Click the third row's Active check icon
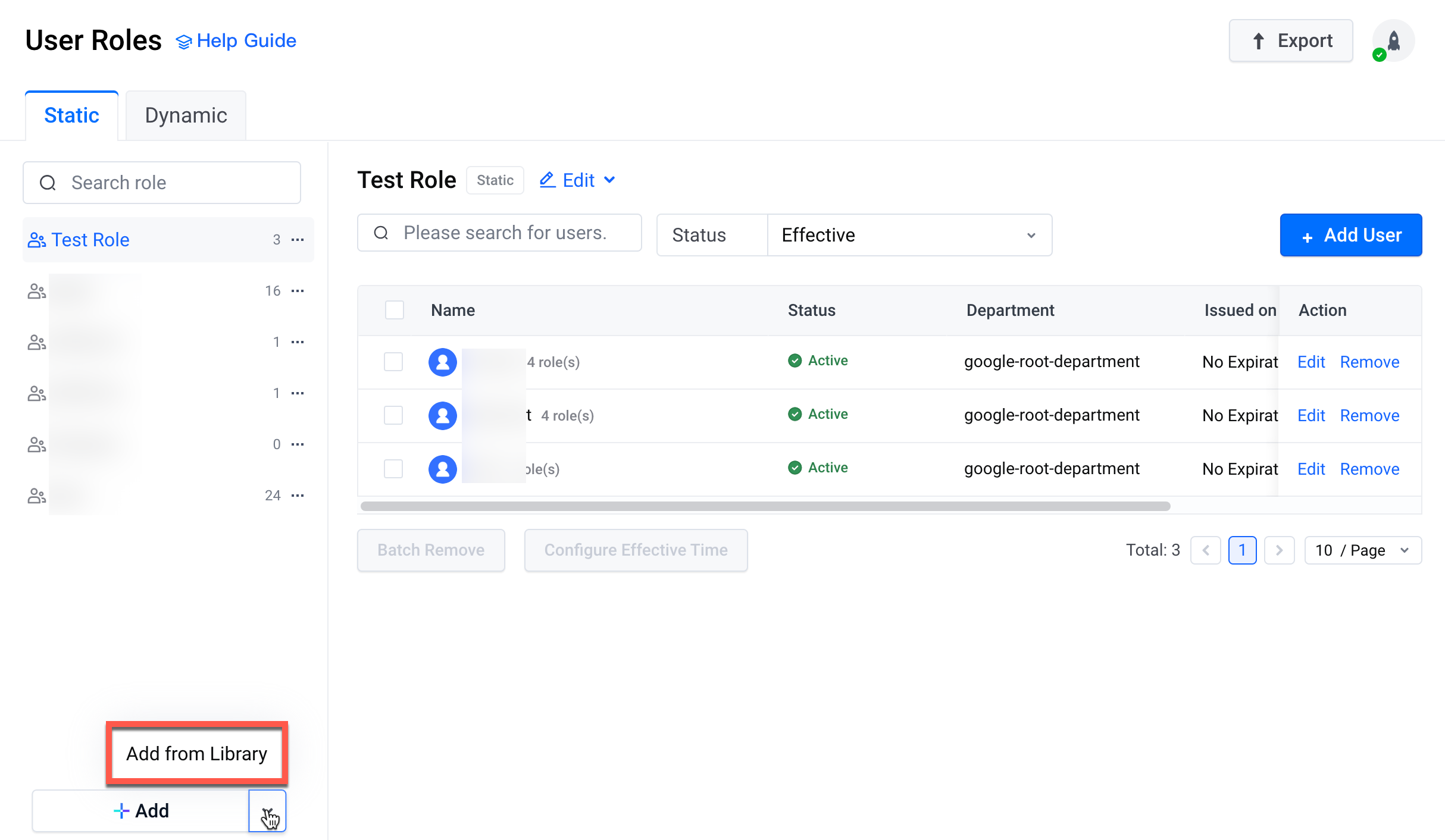 795,468
